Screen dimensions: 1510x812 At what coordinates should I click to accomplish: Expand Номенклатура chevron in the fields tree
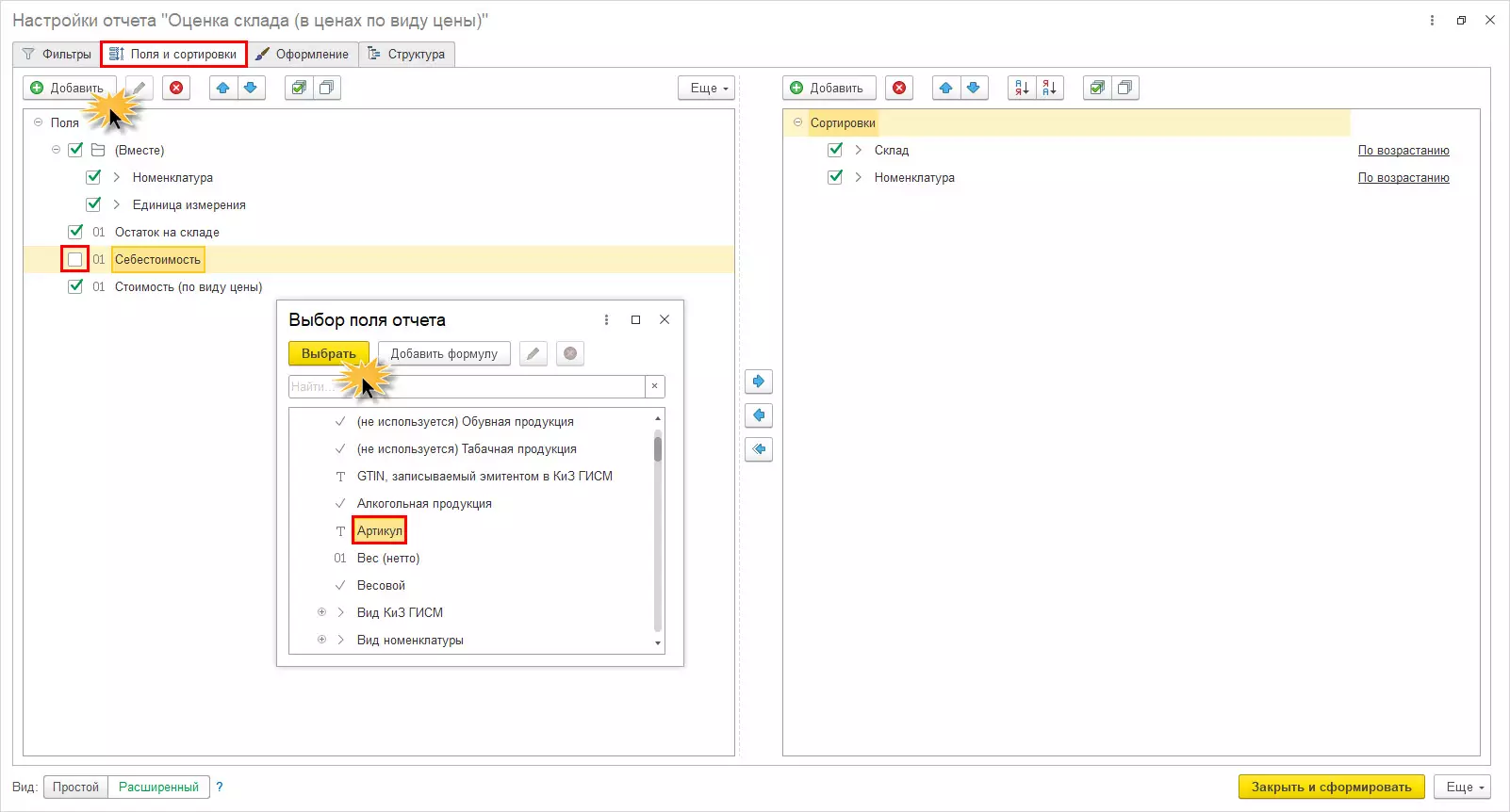[x=117, y=177]
